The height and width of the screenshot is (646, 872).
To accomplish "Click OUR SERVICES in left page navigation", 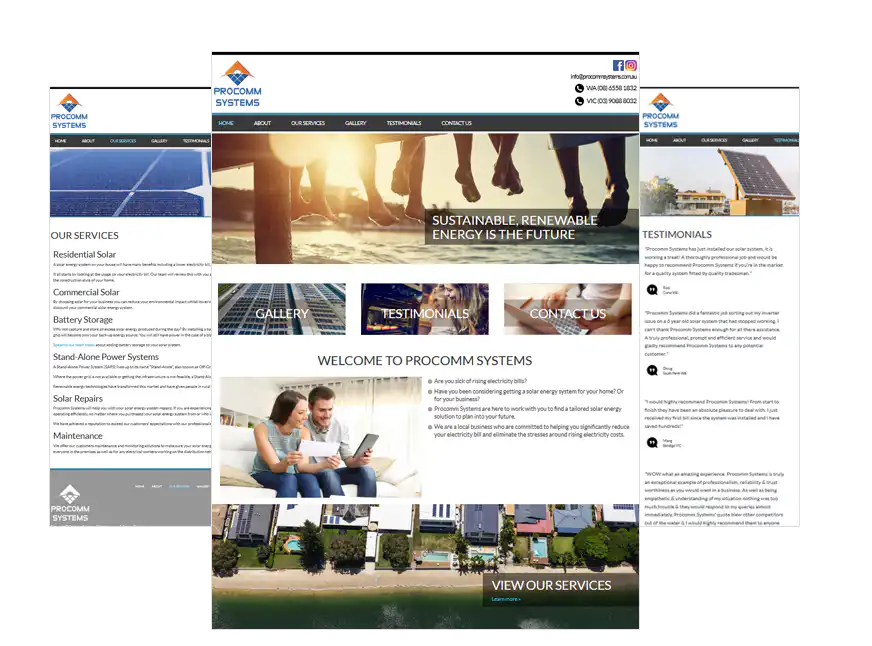I will [x=123, y=141].
